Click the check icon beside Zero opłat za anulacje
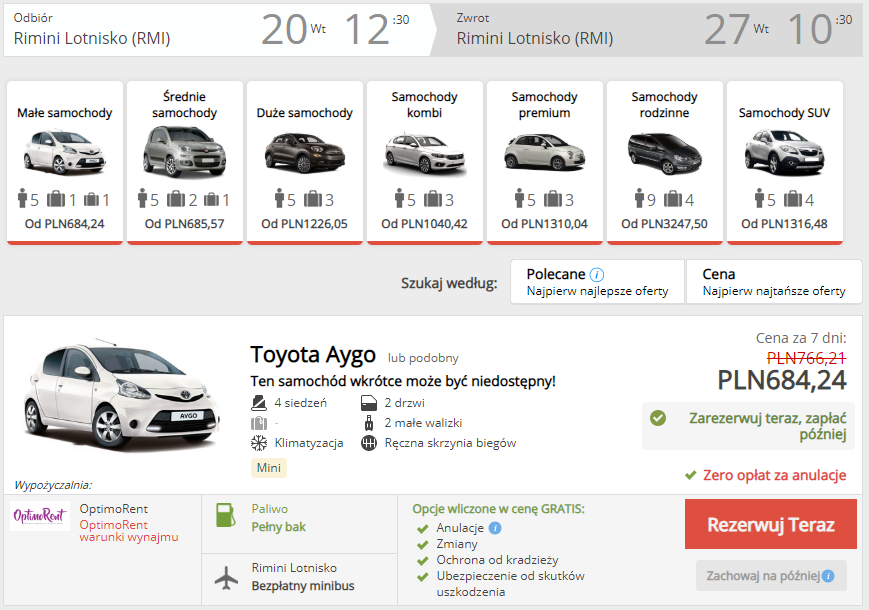Screen dimensions: 869x610 pyautogui.click(x=691, y=475)
